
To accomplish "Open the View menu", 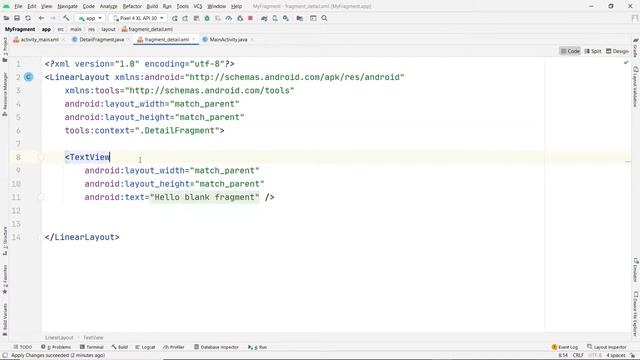I will click(x=47, y=6).
